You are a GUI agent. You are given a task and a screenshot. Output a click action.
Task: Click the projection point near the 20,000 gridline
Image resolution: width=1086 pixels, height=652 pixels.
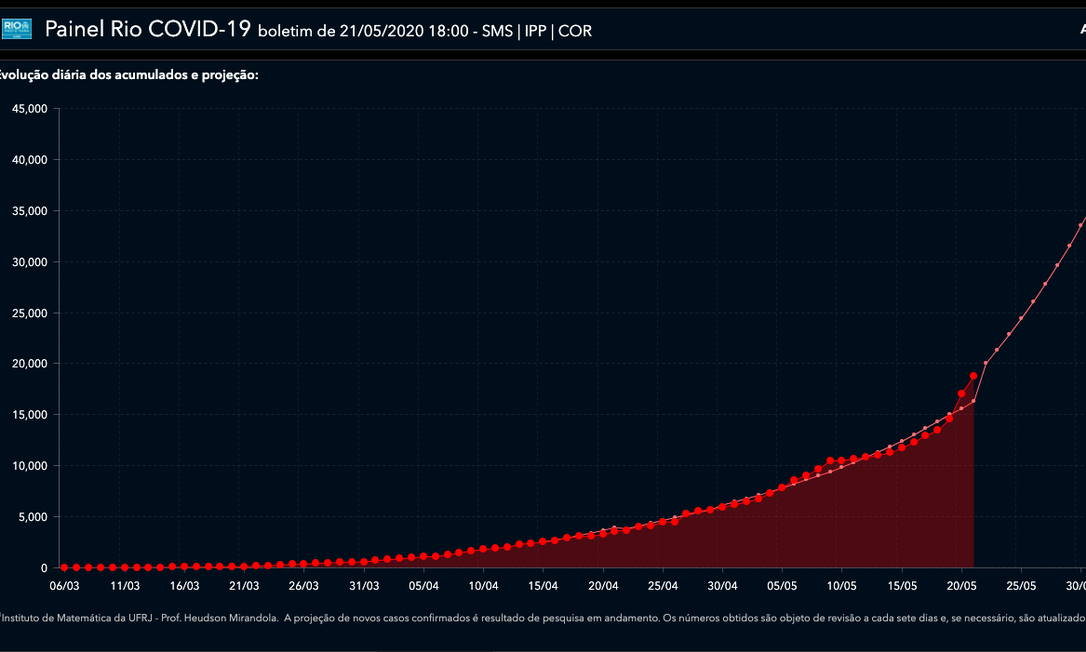coord(985,363)
